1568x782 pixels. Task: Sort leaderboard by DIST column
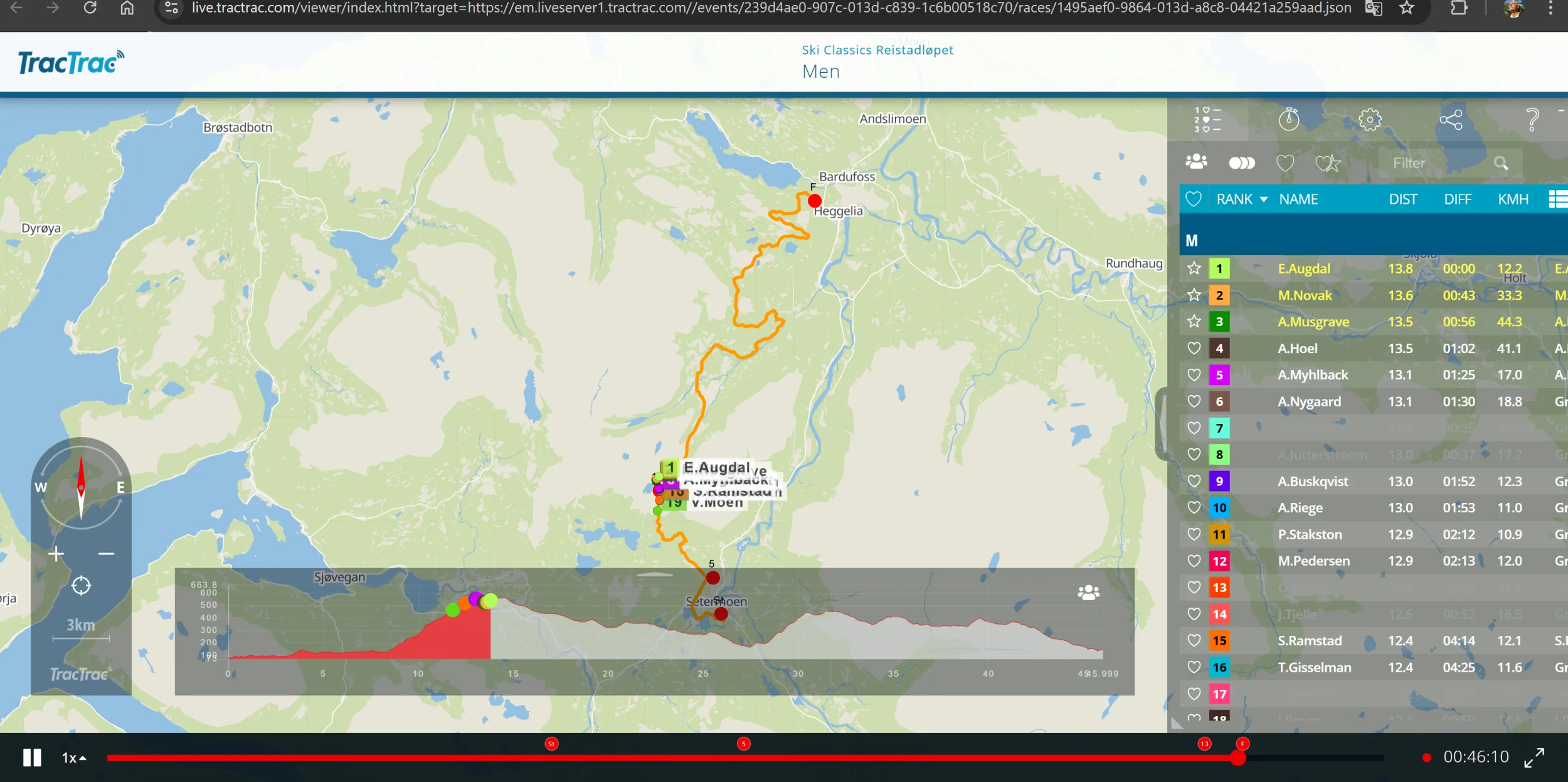tap(1403, 199)
